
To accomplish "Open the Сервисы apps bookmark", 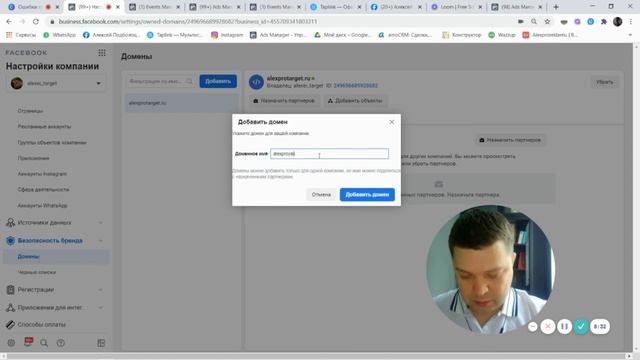I will coord(21,35).
